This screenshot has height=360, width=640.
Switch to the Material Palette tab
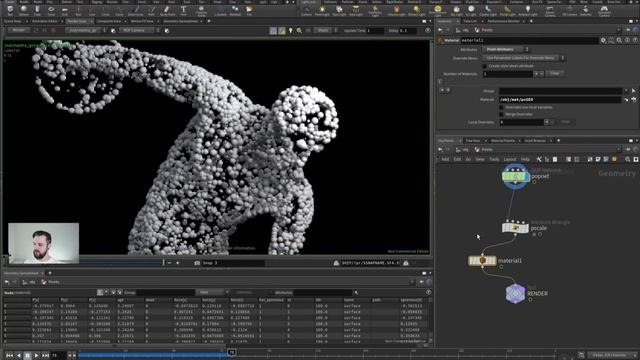[x=503, y=140]
